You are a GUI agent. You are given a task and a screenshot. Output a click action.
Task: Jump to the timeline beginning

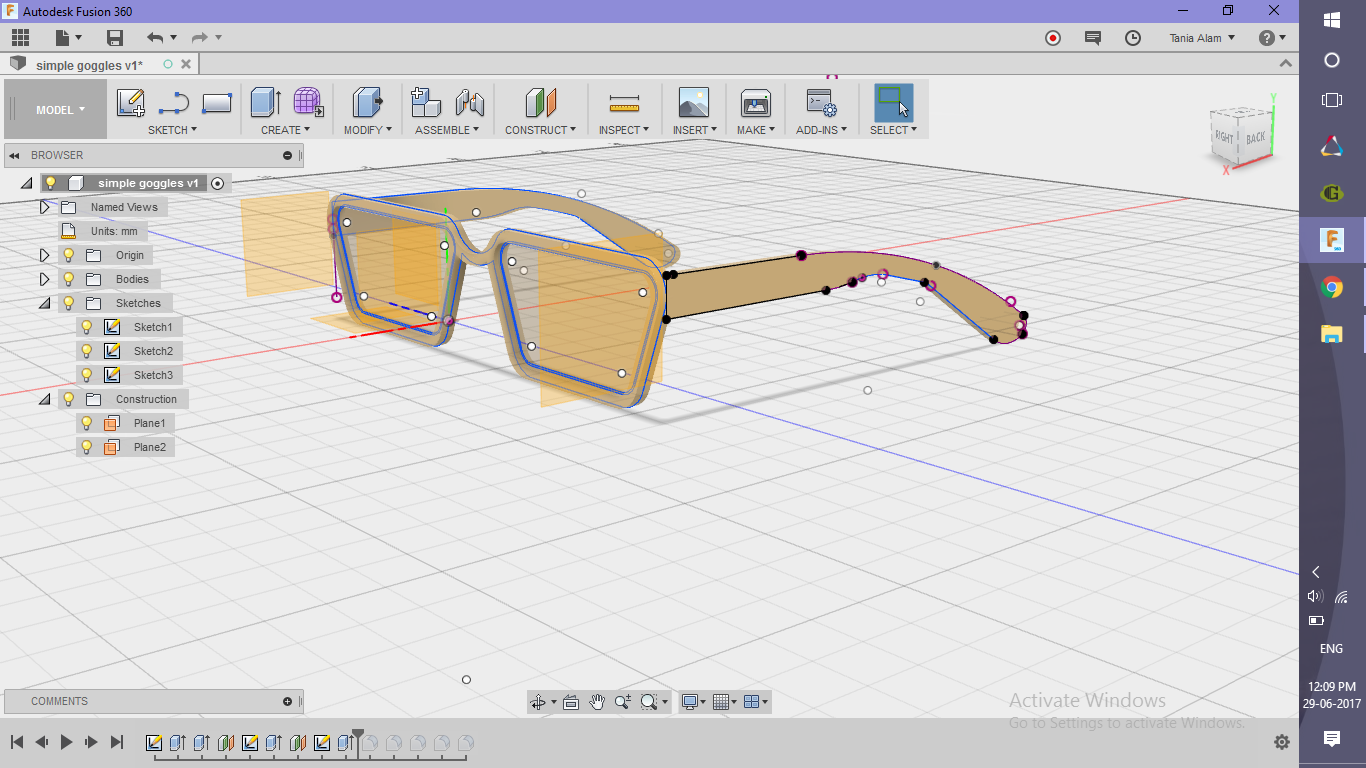pos(17,742)
